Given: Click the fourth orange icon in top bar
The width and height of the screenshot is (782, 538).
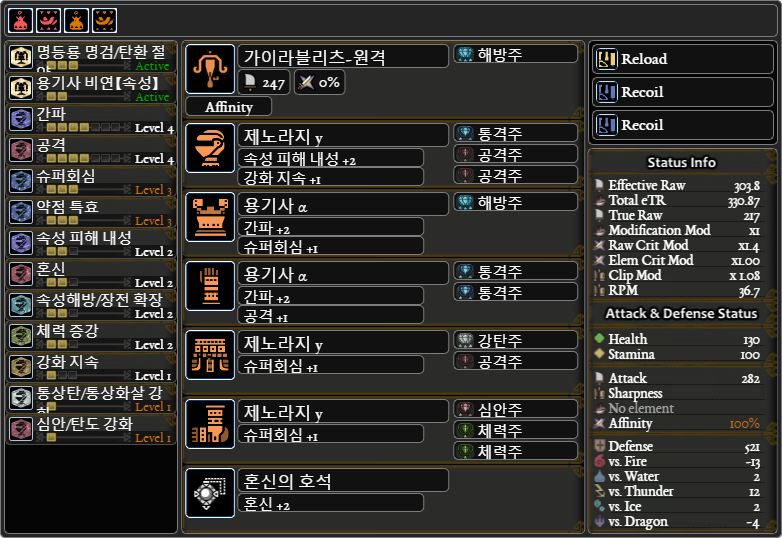Looking at the screenshot, I should coord(104,20).
